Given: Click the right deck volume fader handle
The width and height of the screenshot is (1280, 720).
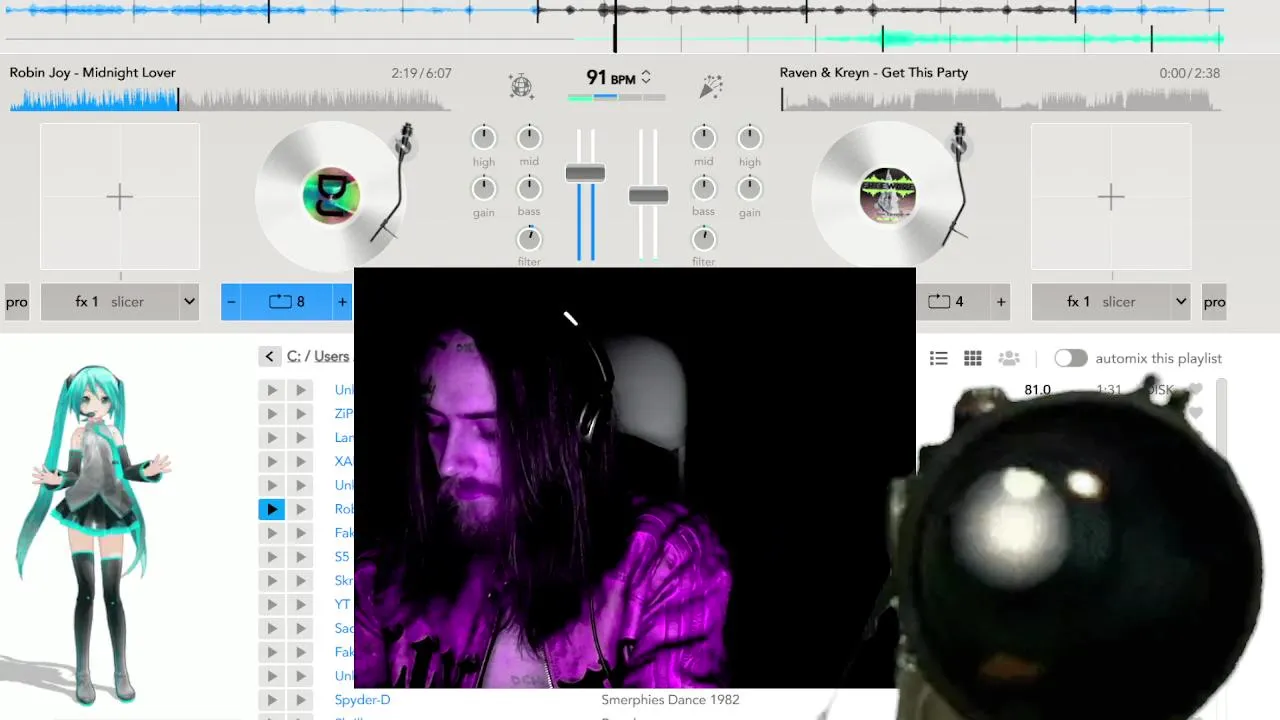Looking at the screenshot, I should pos(648,195).
